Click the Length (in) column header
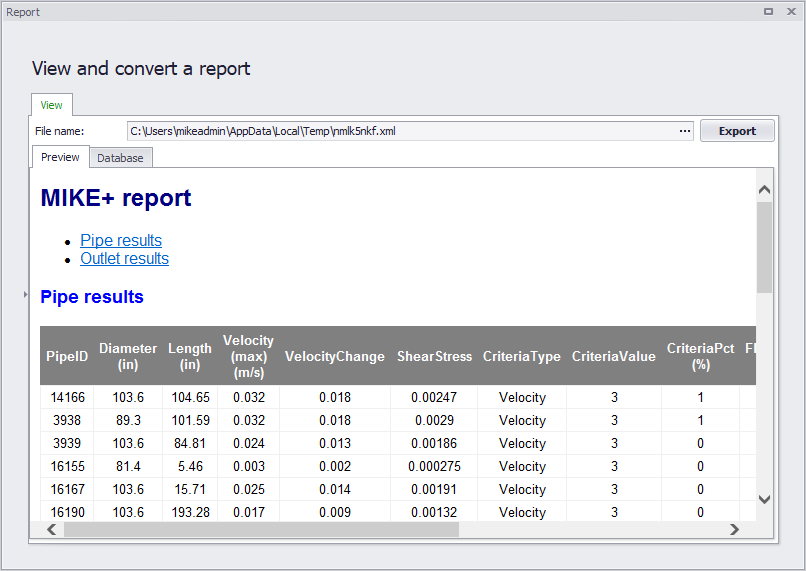 [x=190, y=356]
